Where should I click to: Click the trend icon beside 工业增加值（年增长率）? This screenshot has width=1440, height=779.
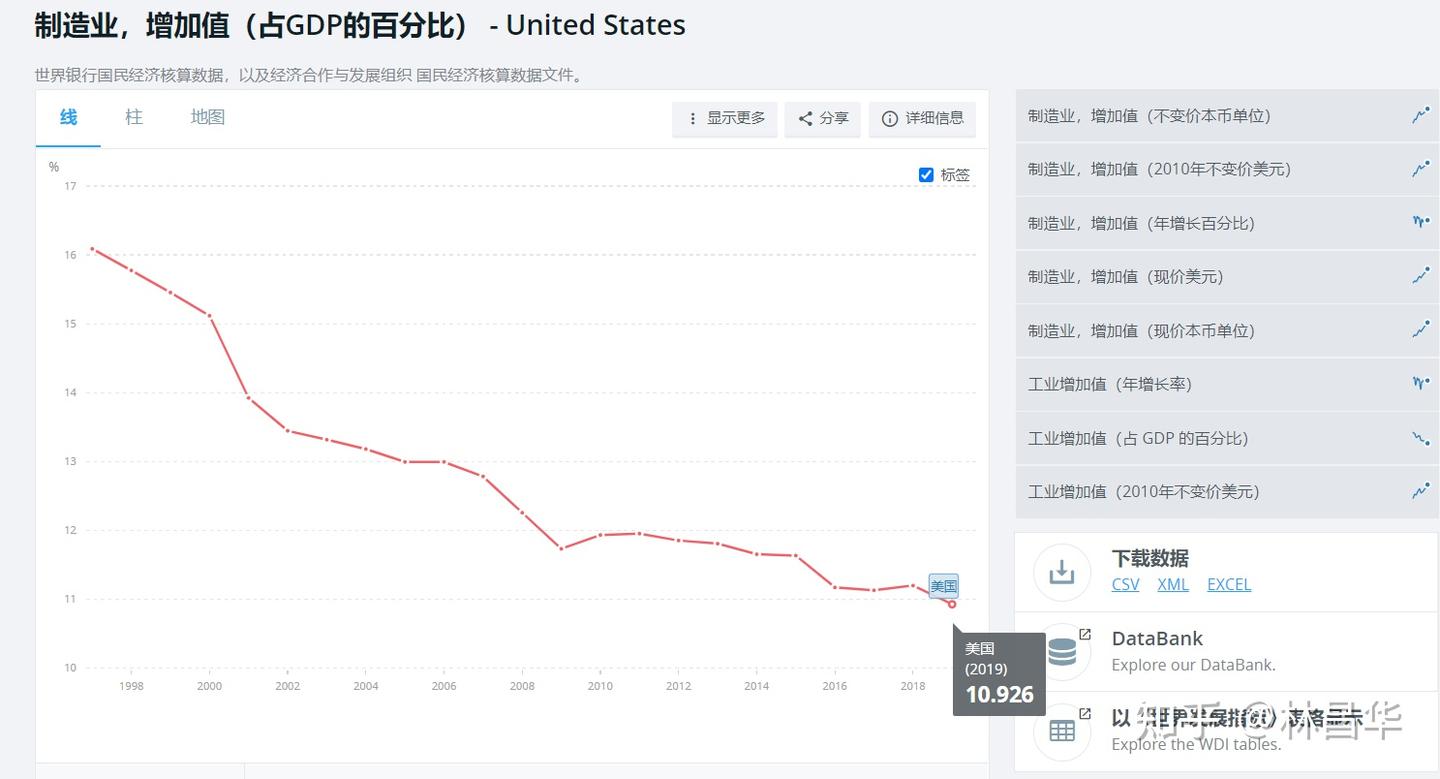[x=1421, y=382]
